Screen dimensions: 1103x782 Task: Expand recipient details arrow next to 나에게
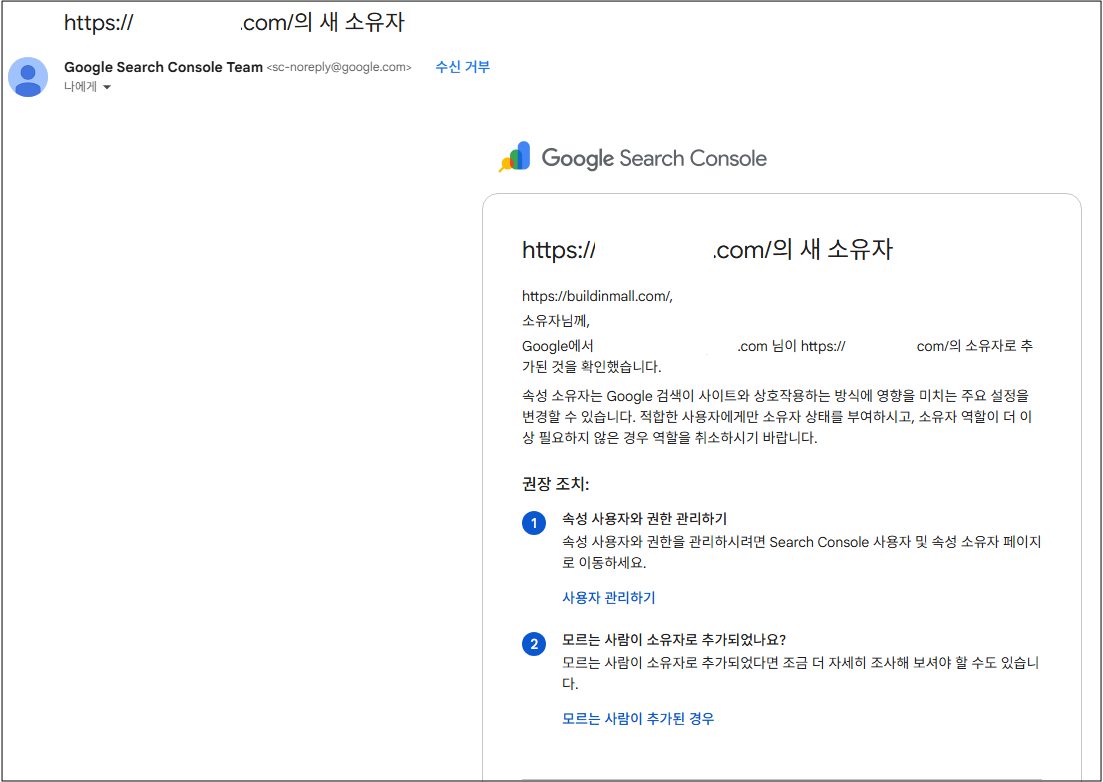(x=107, y=87)
